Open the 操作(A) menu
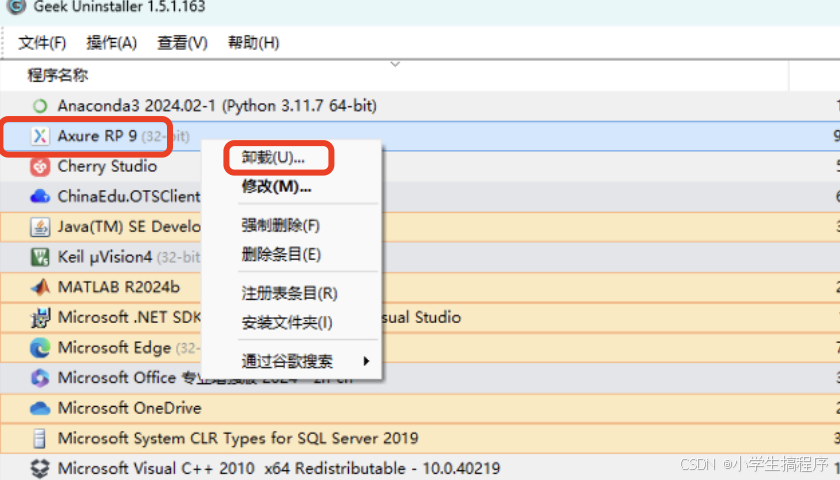 pyautogui.click(x=111, y=43)
